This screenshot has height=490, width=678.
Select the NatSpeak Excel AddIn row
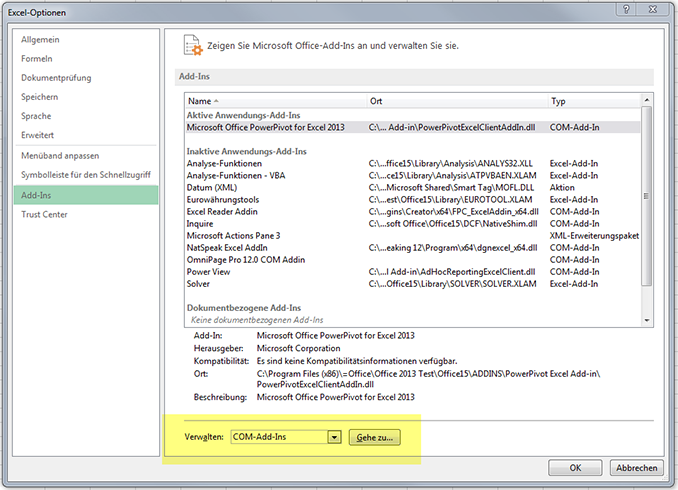pyautogui.click(x=413, y=248)
